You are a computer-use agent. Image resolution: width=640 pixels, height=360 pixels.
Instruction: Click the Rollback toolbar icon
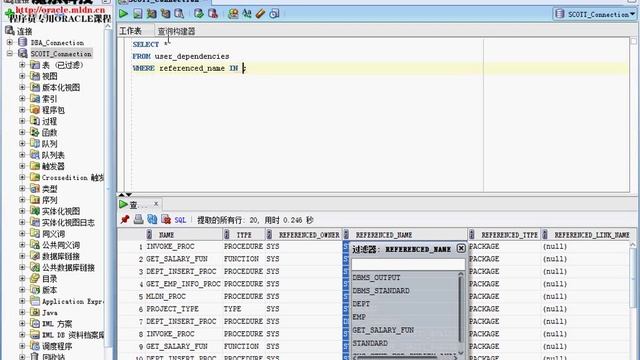(213, 13)
